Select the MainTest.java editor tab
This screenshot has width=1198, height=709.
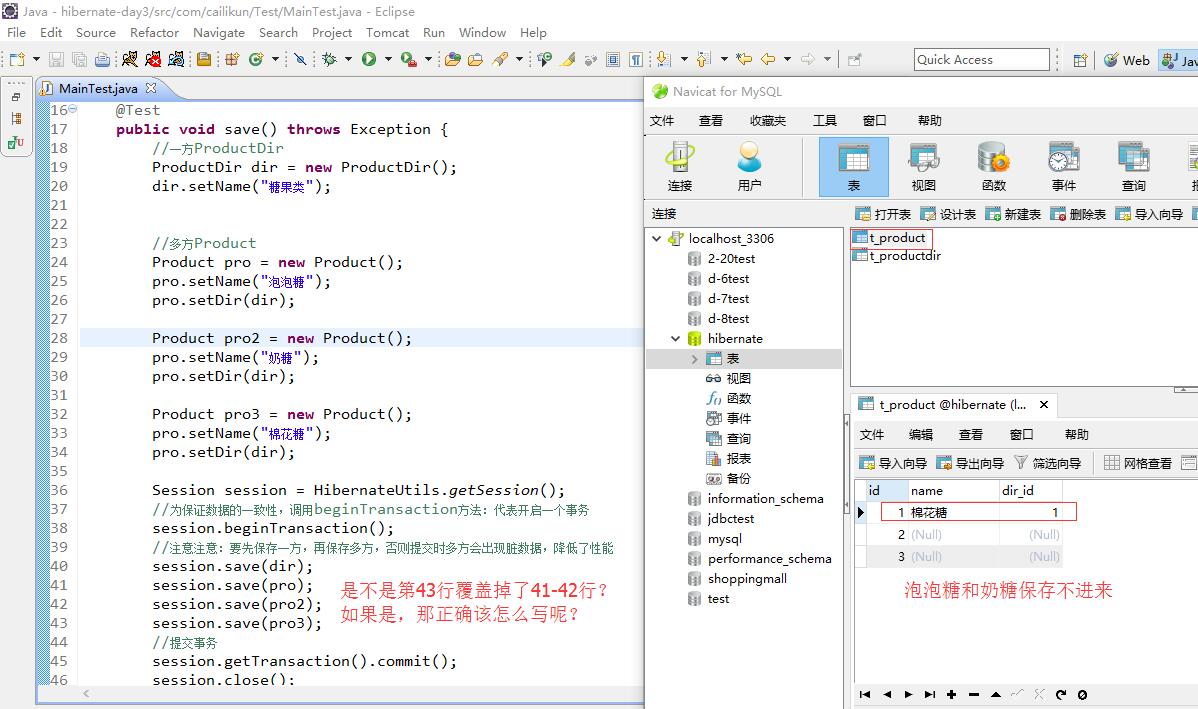(x=98, y=89)
